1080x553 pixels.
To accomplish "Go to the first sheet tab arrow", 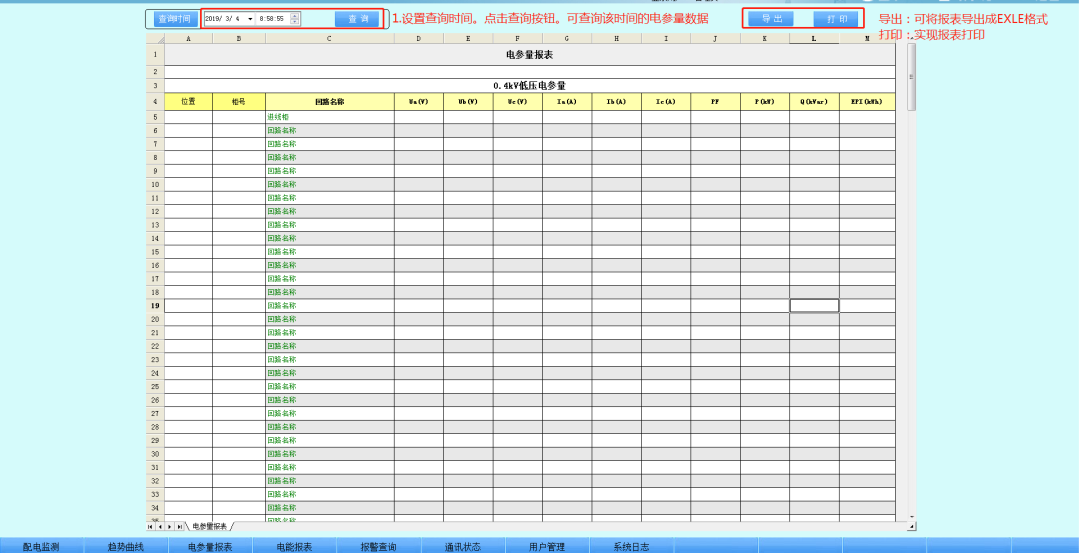I will point(150,526).
